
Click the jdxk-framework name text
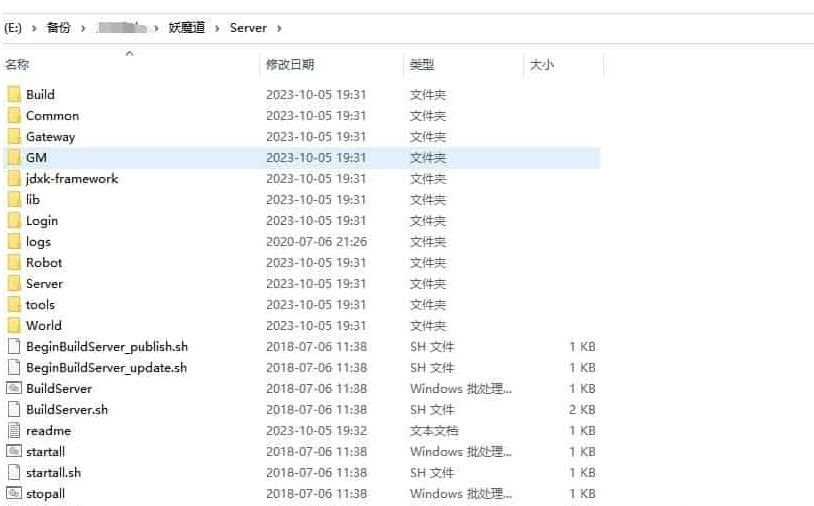[x=72, y=179]
